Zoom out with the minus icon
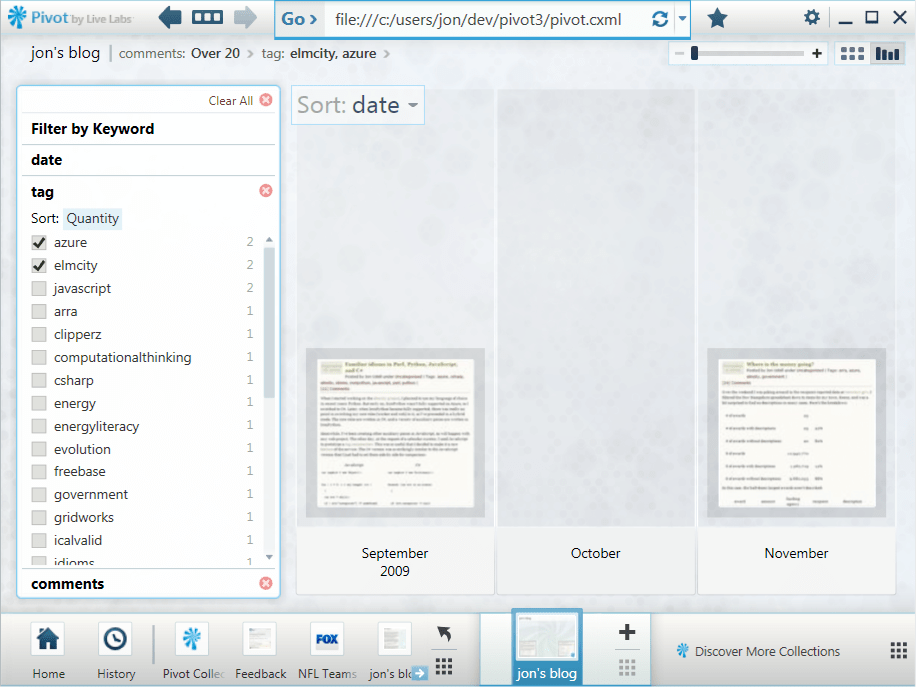 [x=679, y=54]
